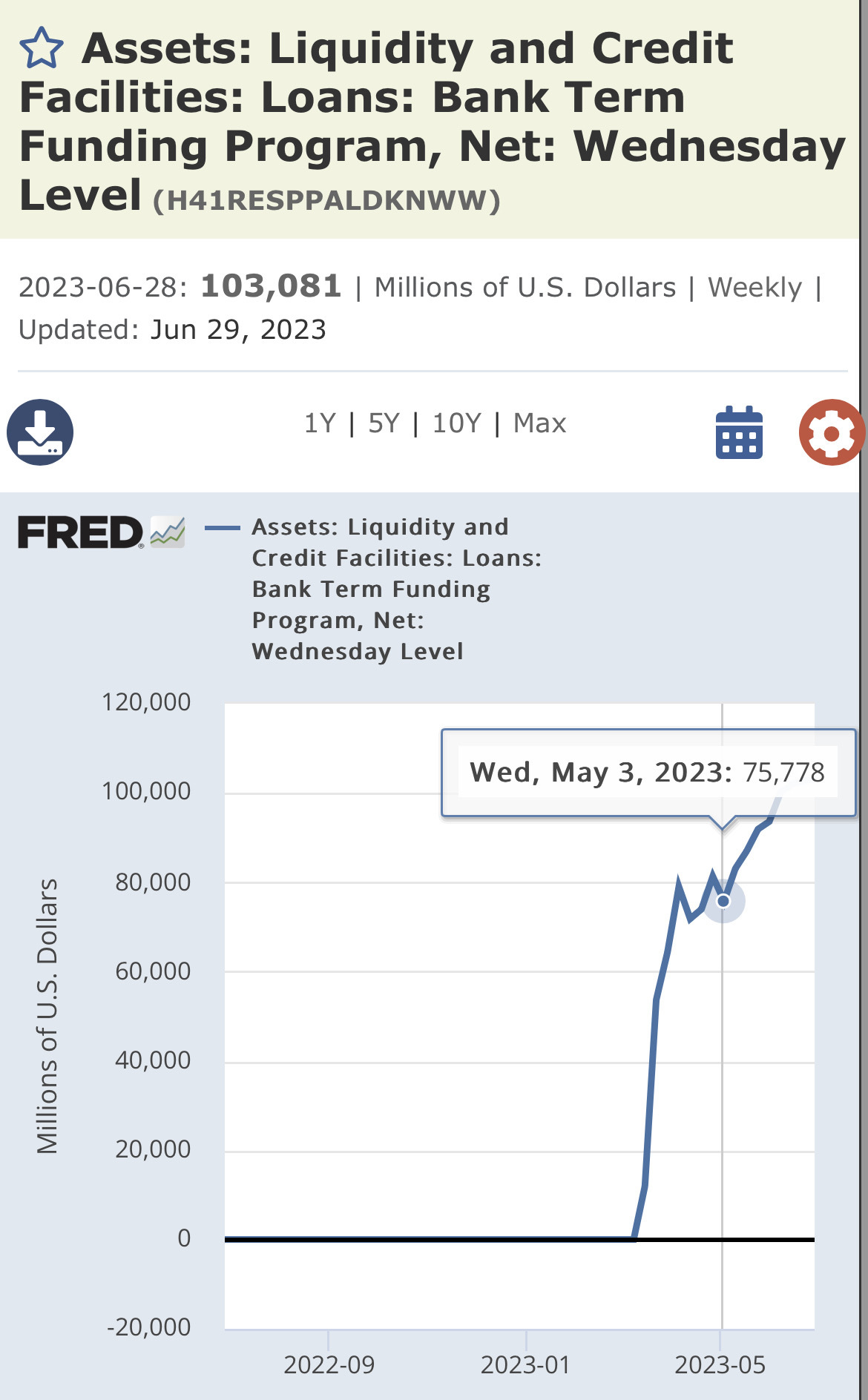Click the FRED logo in chart

click(80, 532)
